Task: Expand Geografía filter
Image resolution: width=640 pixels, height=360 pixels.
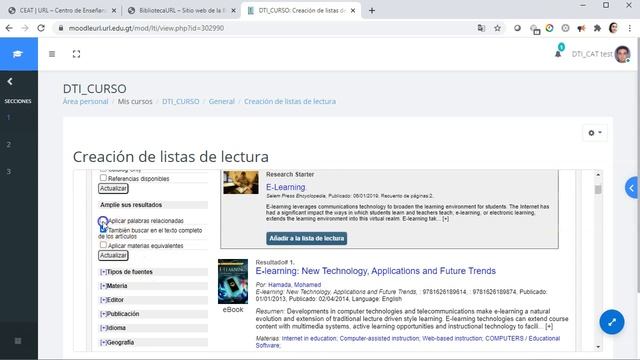Action: coord(117,342)
